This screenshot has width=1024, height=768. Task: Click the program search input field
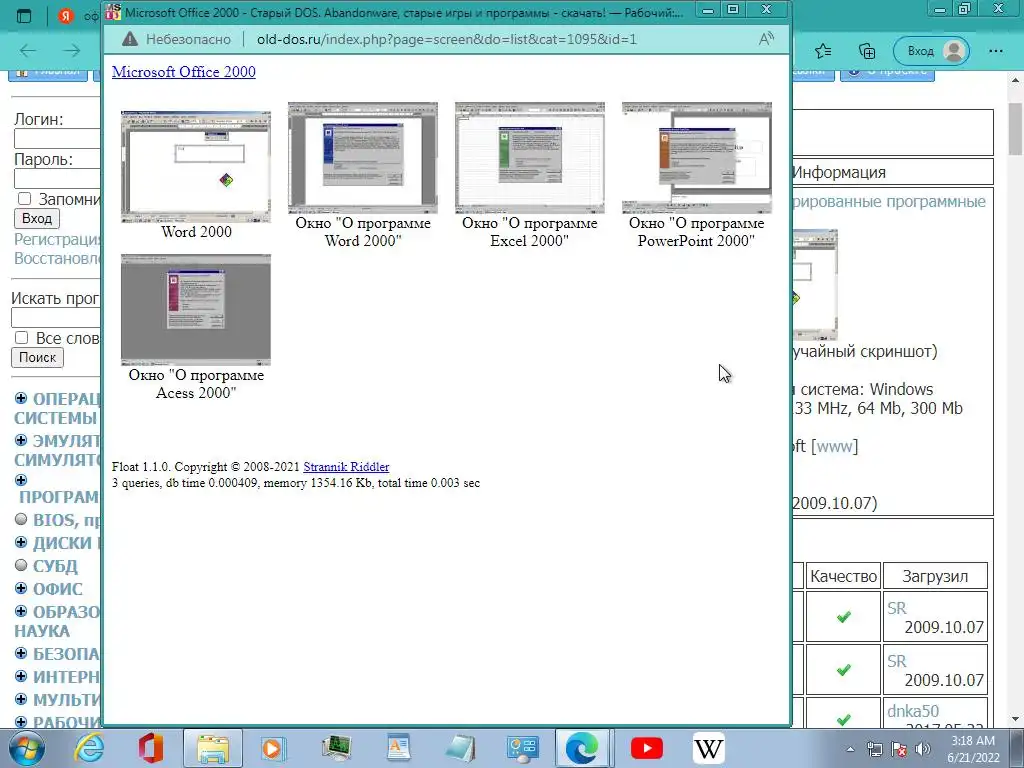(56, 317)
